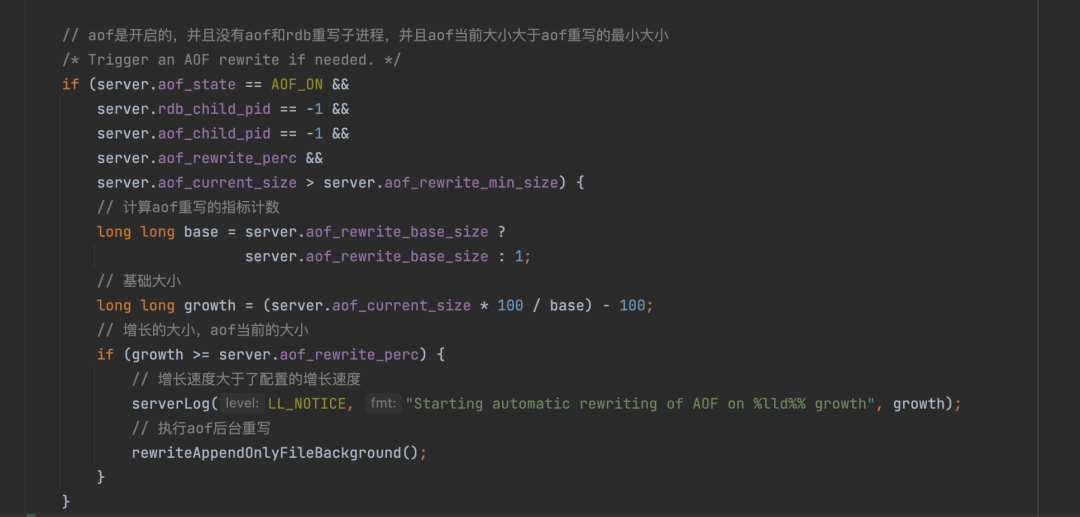The height and width of the screenshot is (517, 1080).
Task: Click the "fmt:" parameter inlay hint
Action: point(383,404)
